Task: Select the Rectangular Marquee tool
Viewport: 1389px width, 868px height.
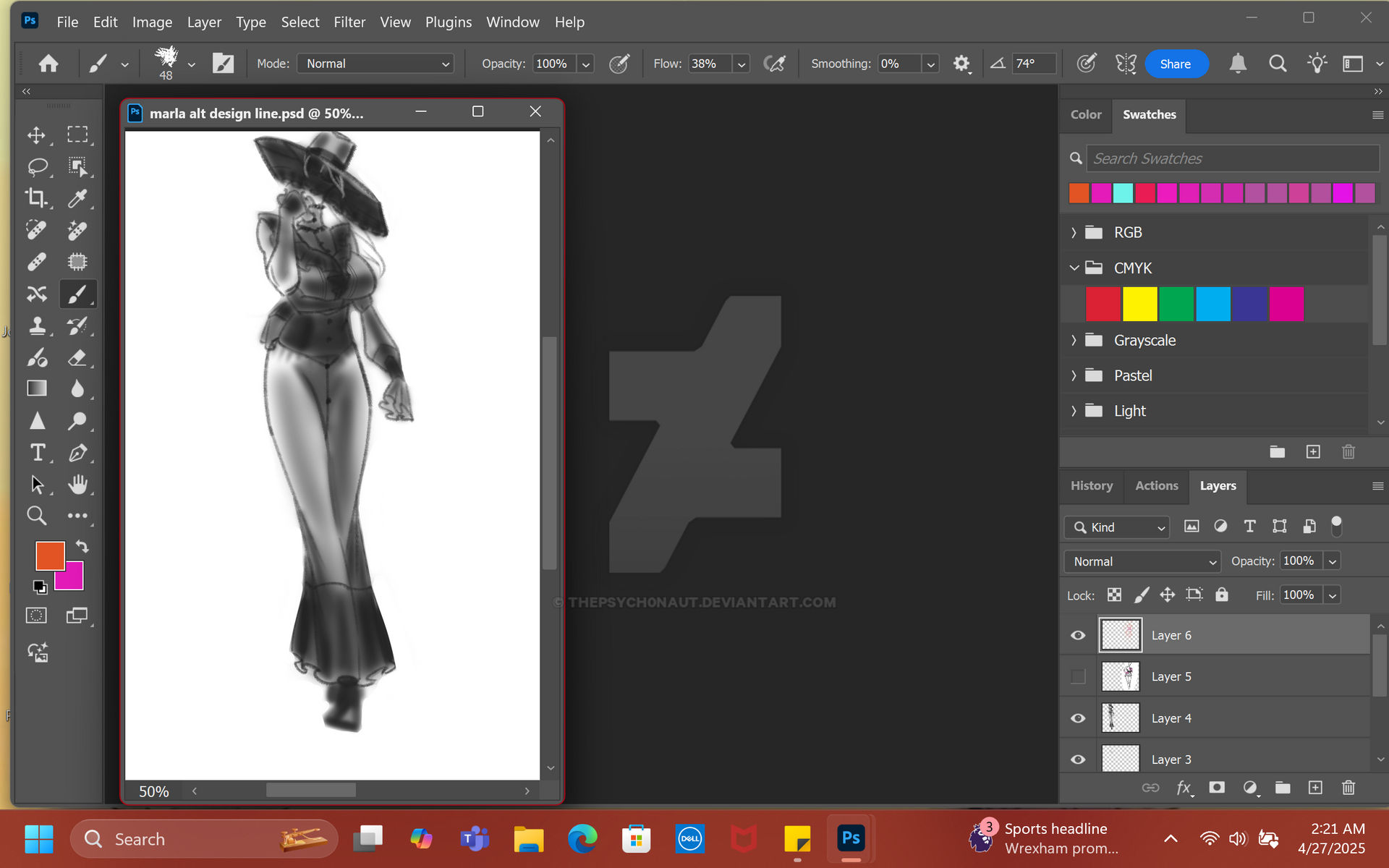Action: click(x=77, y=135)
